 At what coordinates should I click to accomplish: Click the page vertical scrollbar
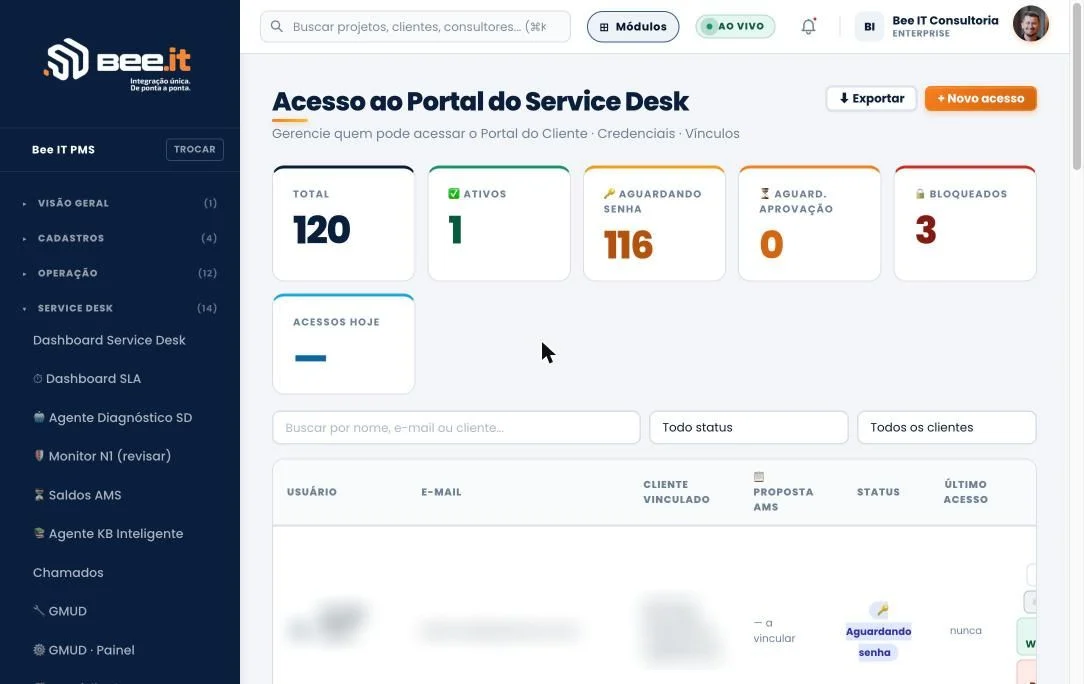click(1076, 86)
